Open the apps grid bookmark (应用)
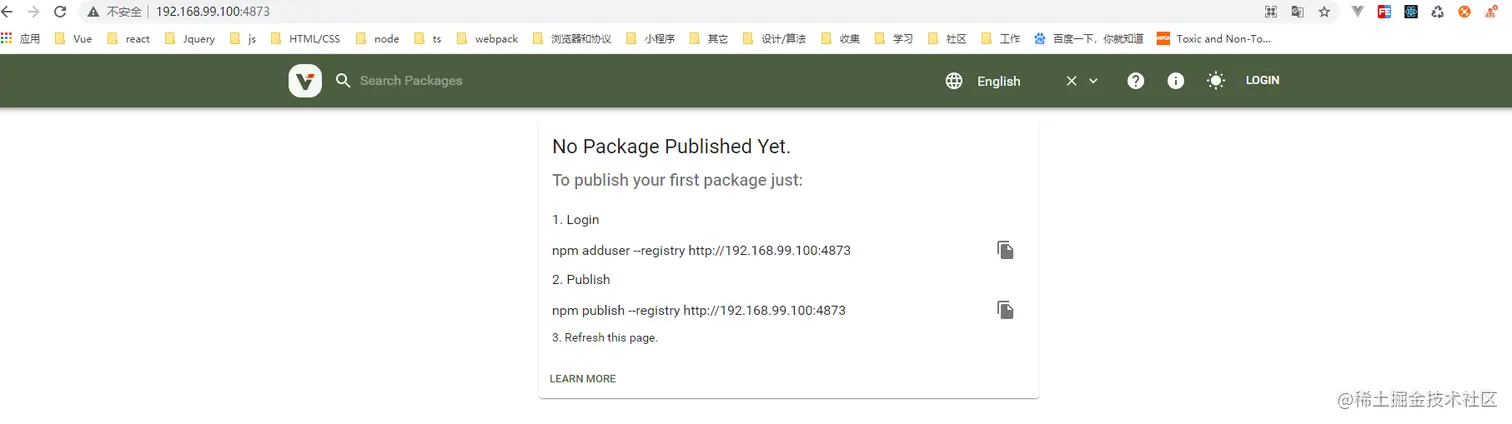 21,39
